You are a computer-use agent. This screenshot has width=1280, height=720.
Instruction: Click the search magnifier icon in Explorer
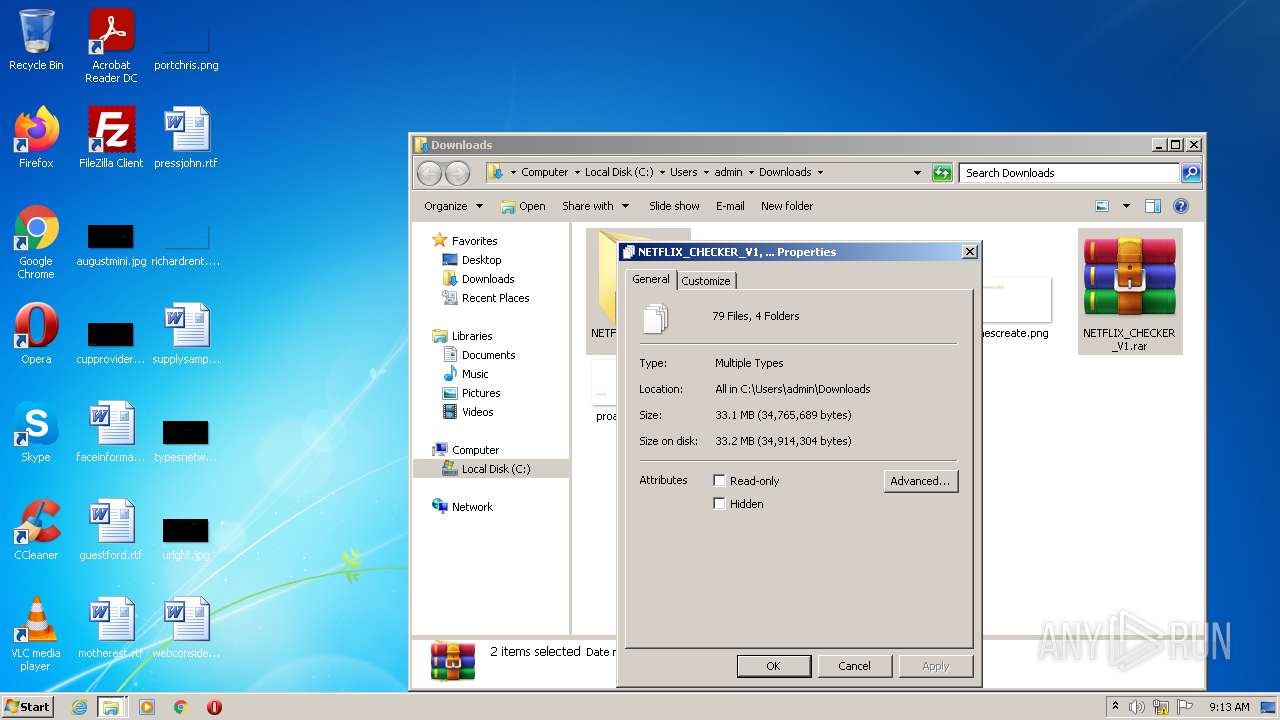1191,172
